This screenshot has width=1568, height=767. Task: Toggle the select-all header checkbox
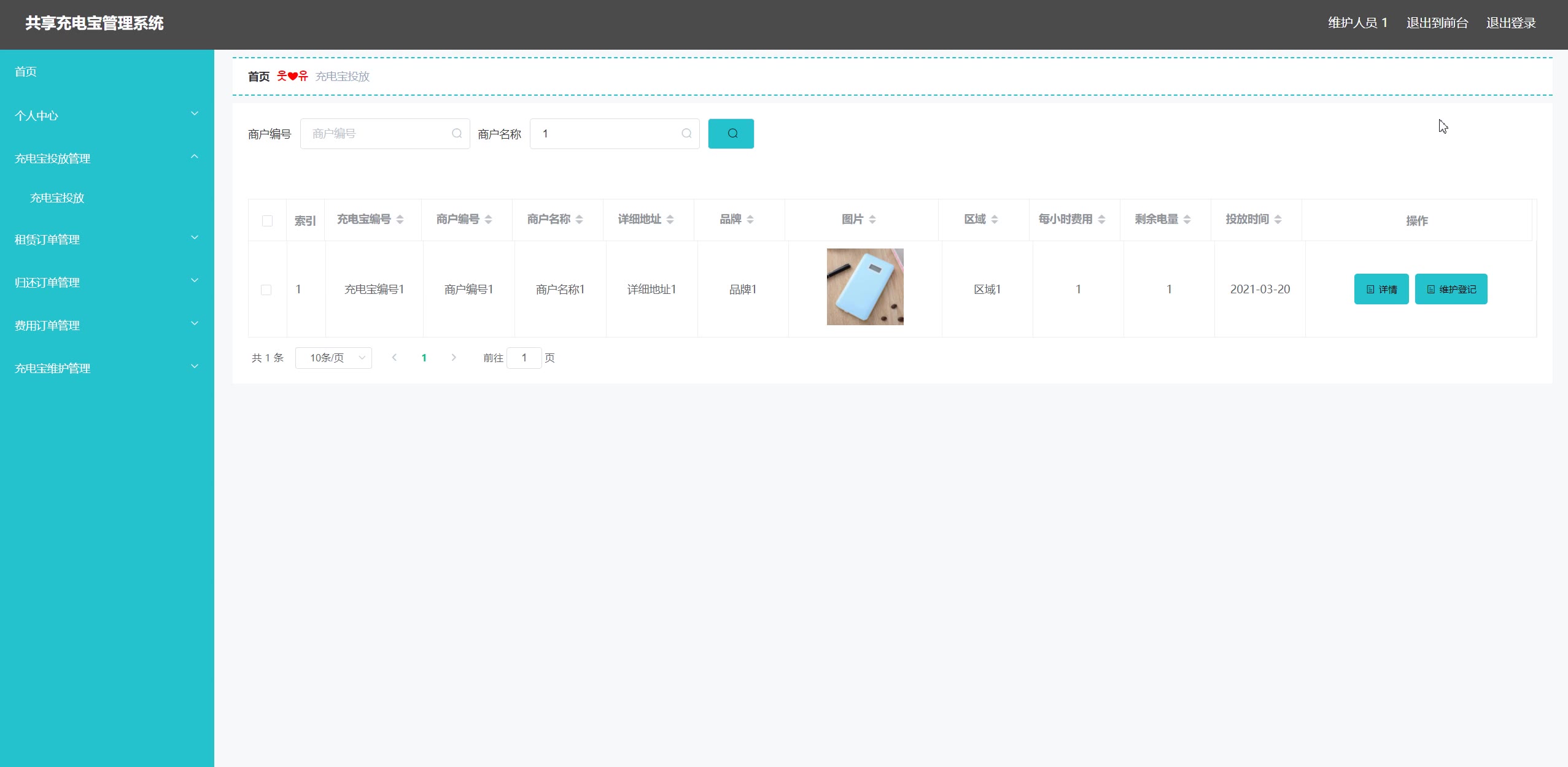pyautogui.click(x=267, y=221)
